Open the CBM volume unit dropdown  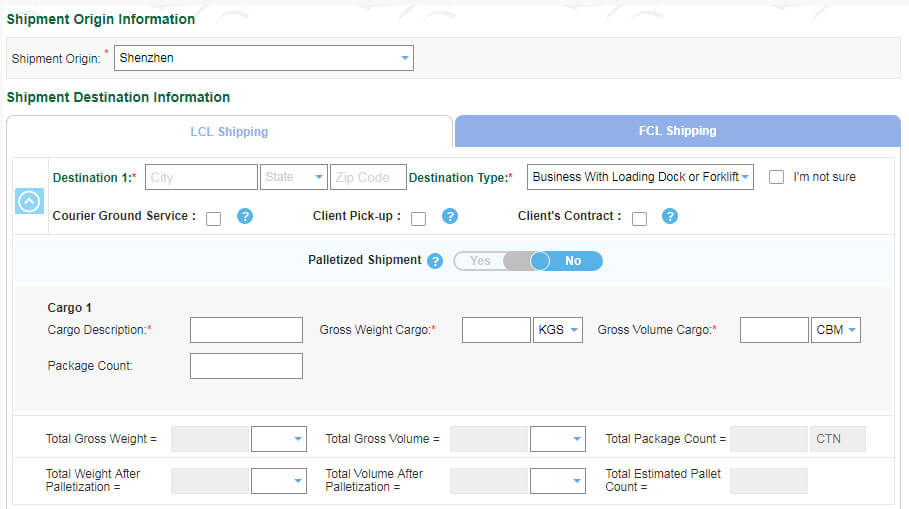click(836, 331)
